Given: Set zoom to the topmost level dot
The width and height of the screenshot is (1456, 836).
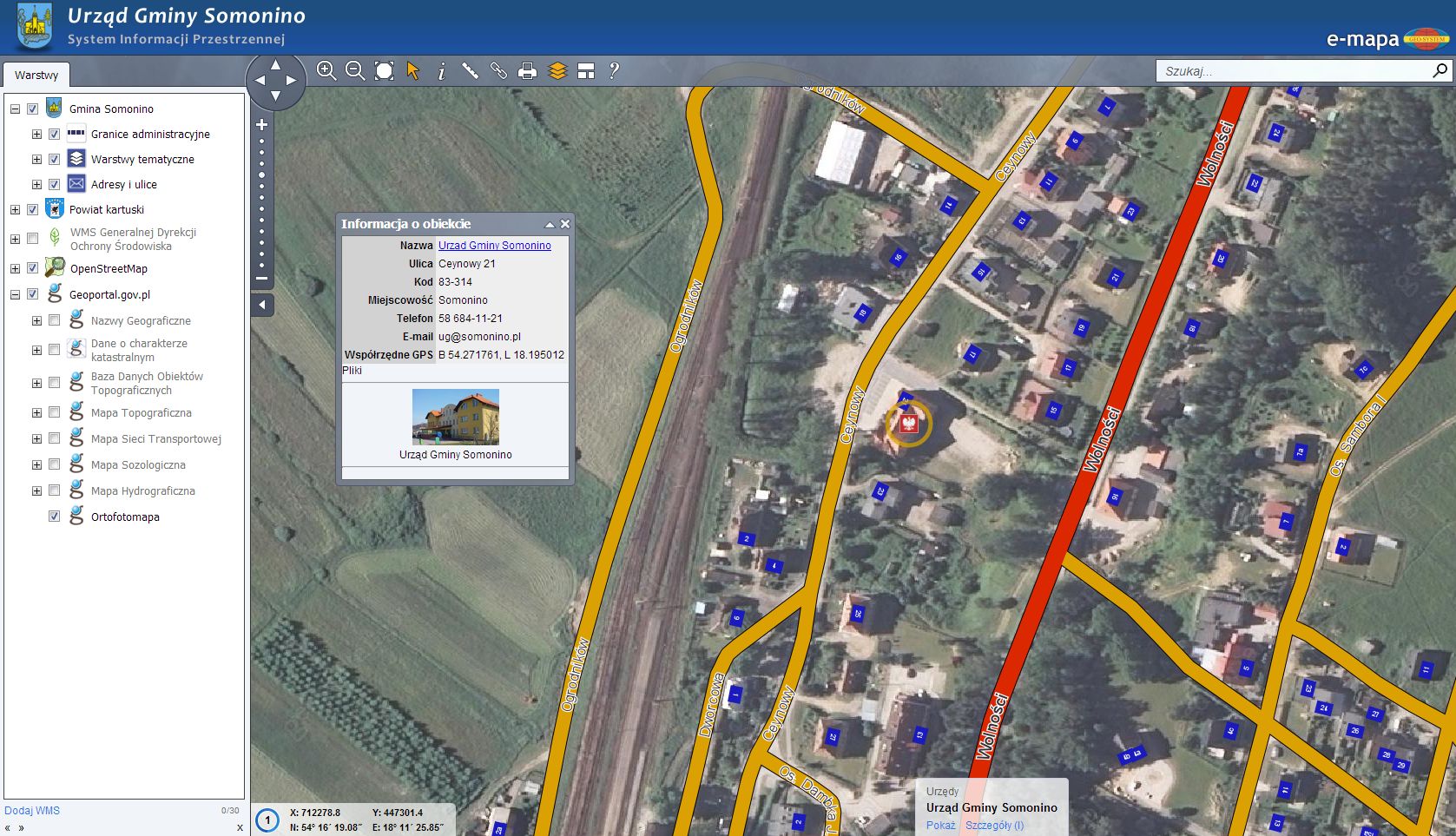Looking at the screenshot, I should [261, 142].
